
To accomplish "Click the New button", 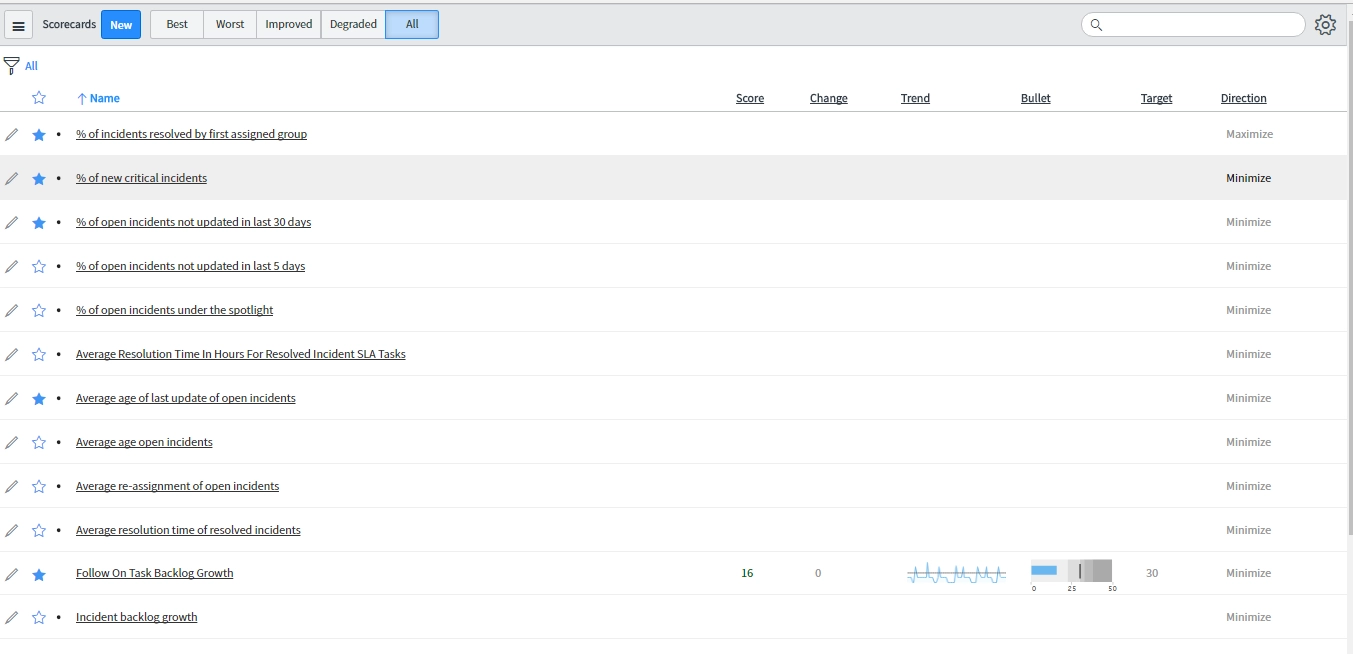I will (121, 25).
